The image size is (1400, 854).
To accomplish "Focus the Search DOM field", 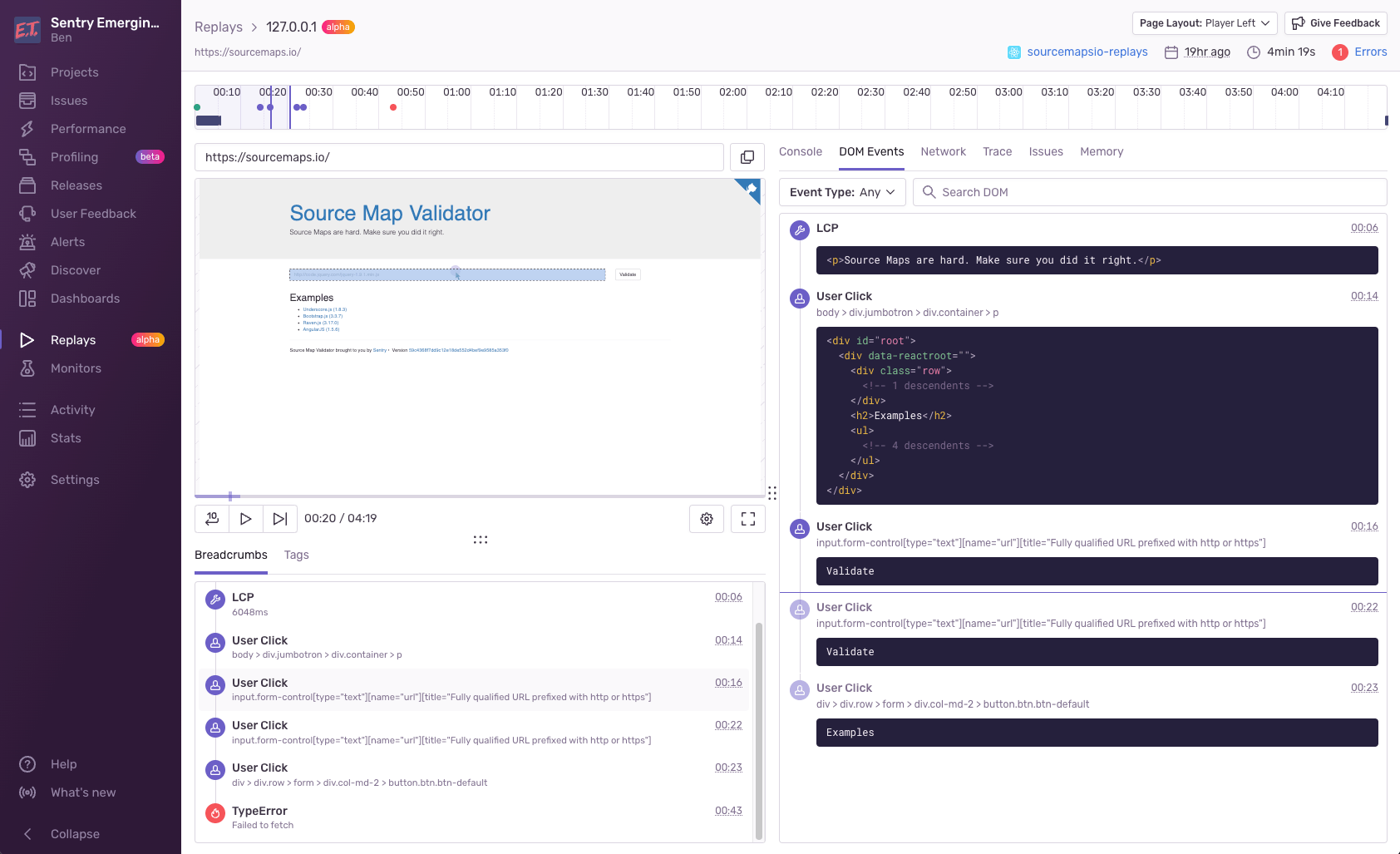I will click(1150, 192).
